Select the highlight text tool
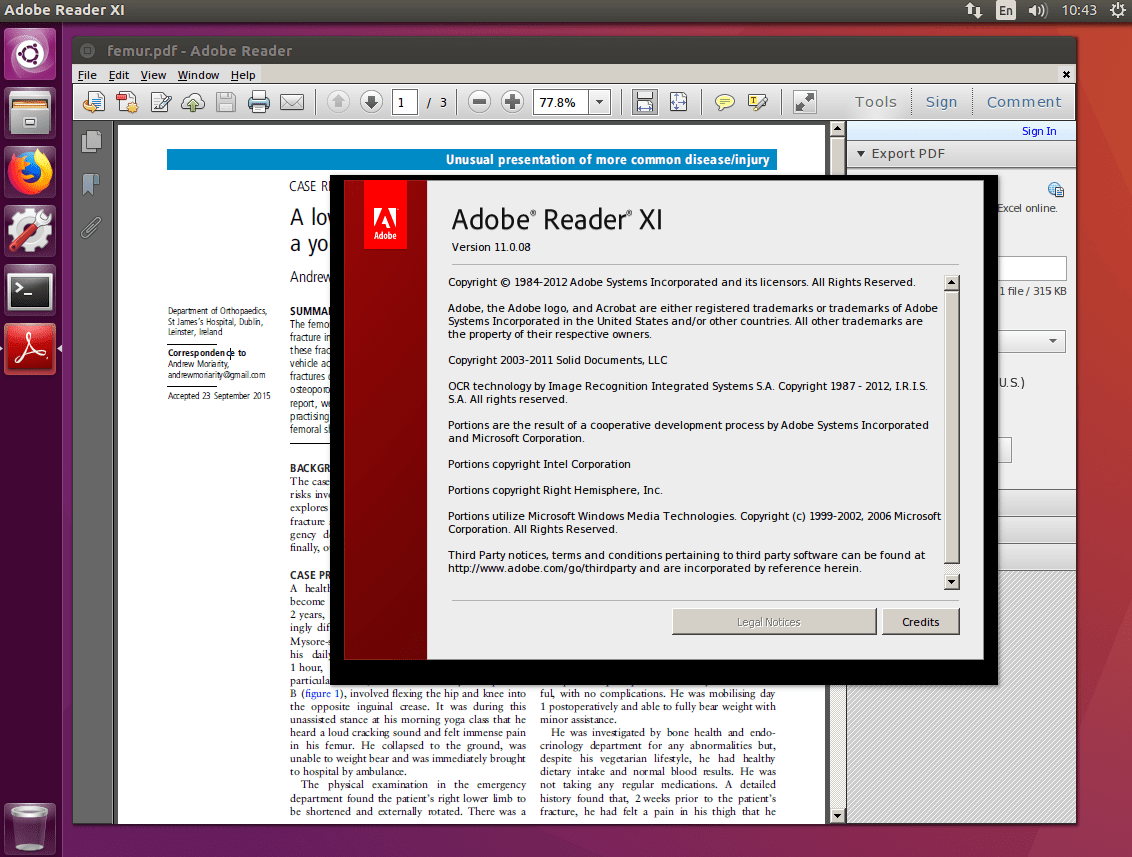Image resolution: width=1132 pixels, height=857 pixels. pyautogui.click(x=758, y=102)
